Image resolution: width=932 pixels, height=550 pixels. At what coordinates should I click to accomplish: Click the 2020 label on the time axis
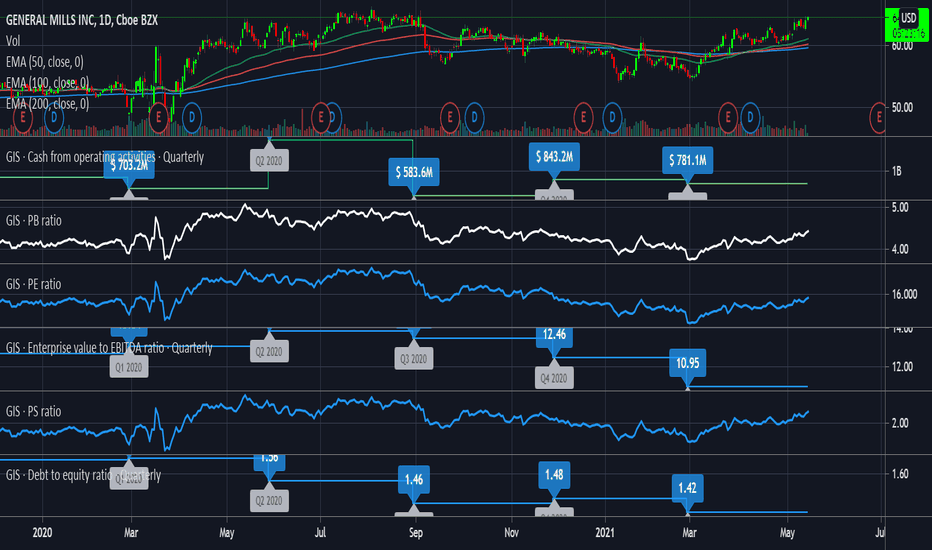tap(42, 532)
